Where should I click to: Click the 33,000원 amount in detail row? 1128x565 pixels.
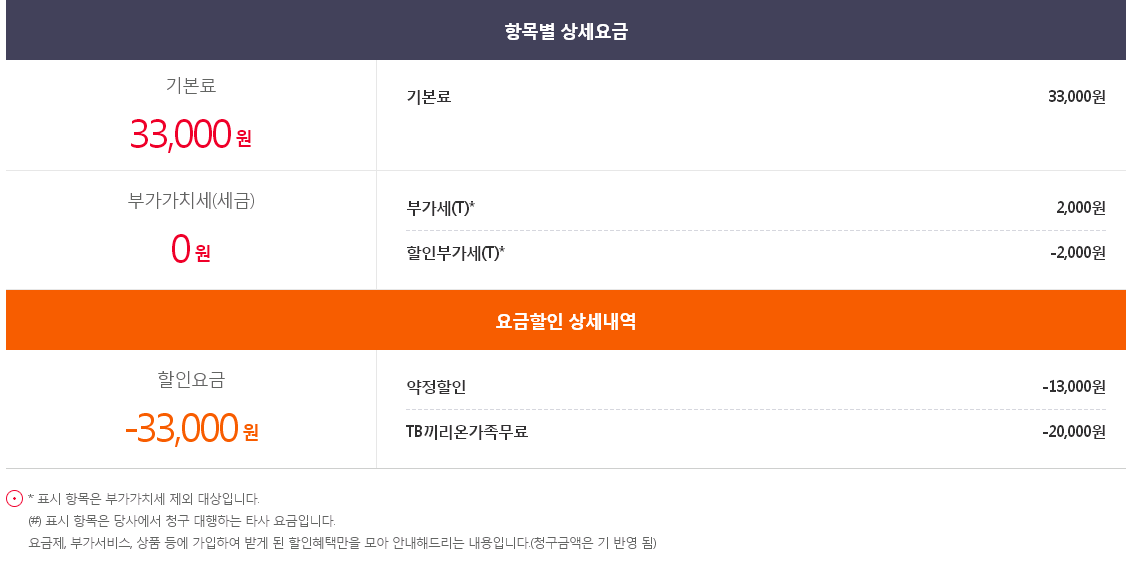click(x=1076, y=97)
